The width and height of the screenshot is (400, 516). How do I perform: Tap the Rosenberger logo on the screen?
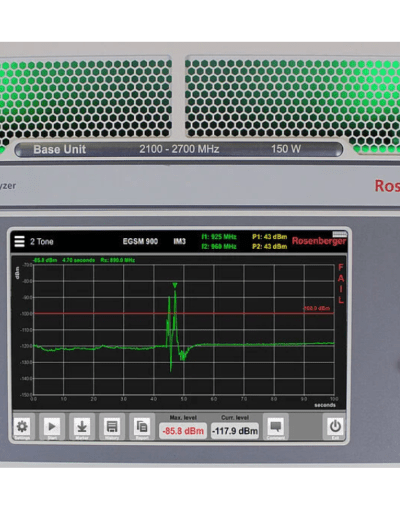(x=319, y=241)
